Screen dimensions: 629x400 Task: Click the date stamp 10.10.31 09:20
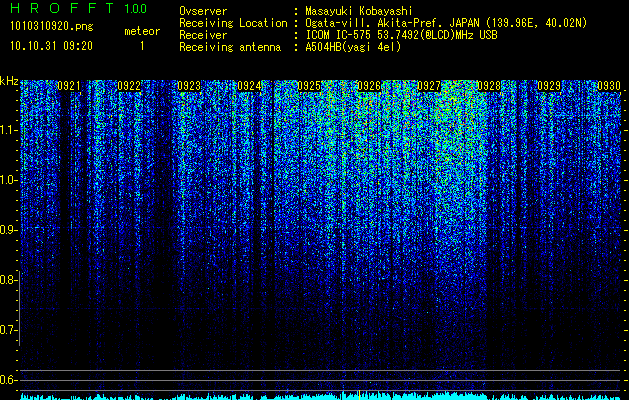pyautogui.click(x=51, y=46)
